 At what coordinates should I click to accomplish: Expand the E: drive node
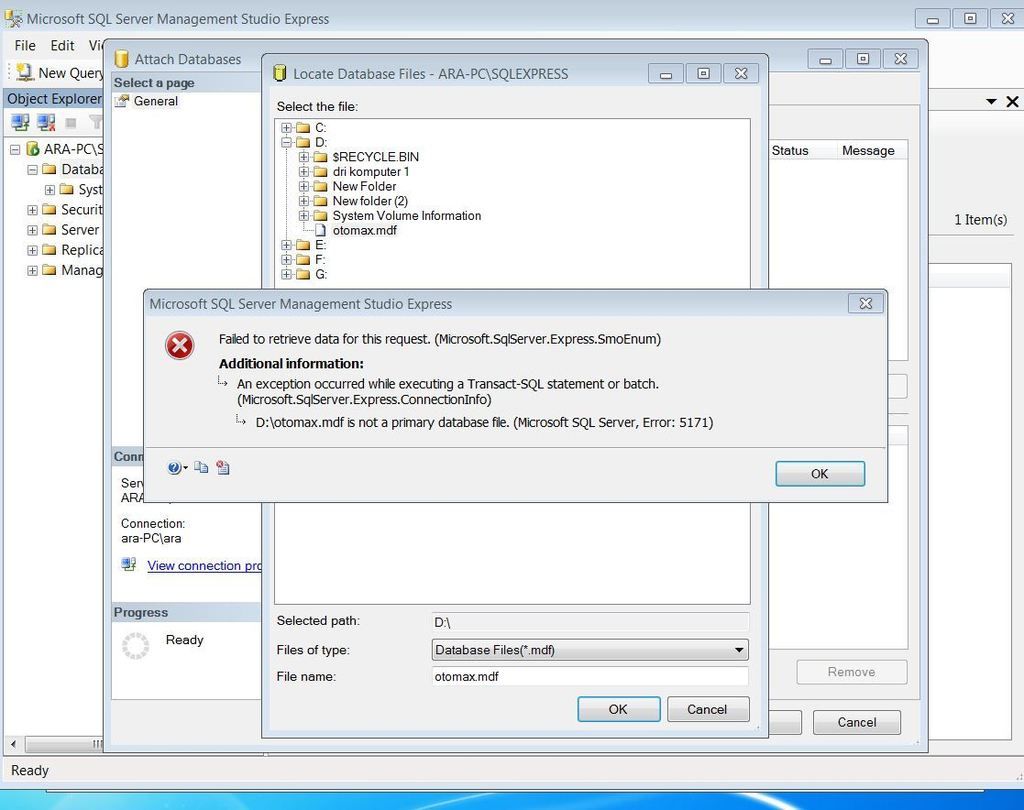tap(286, 245)
